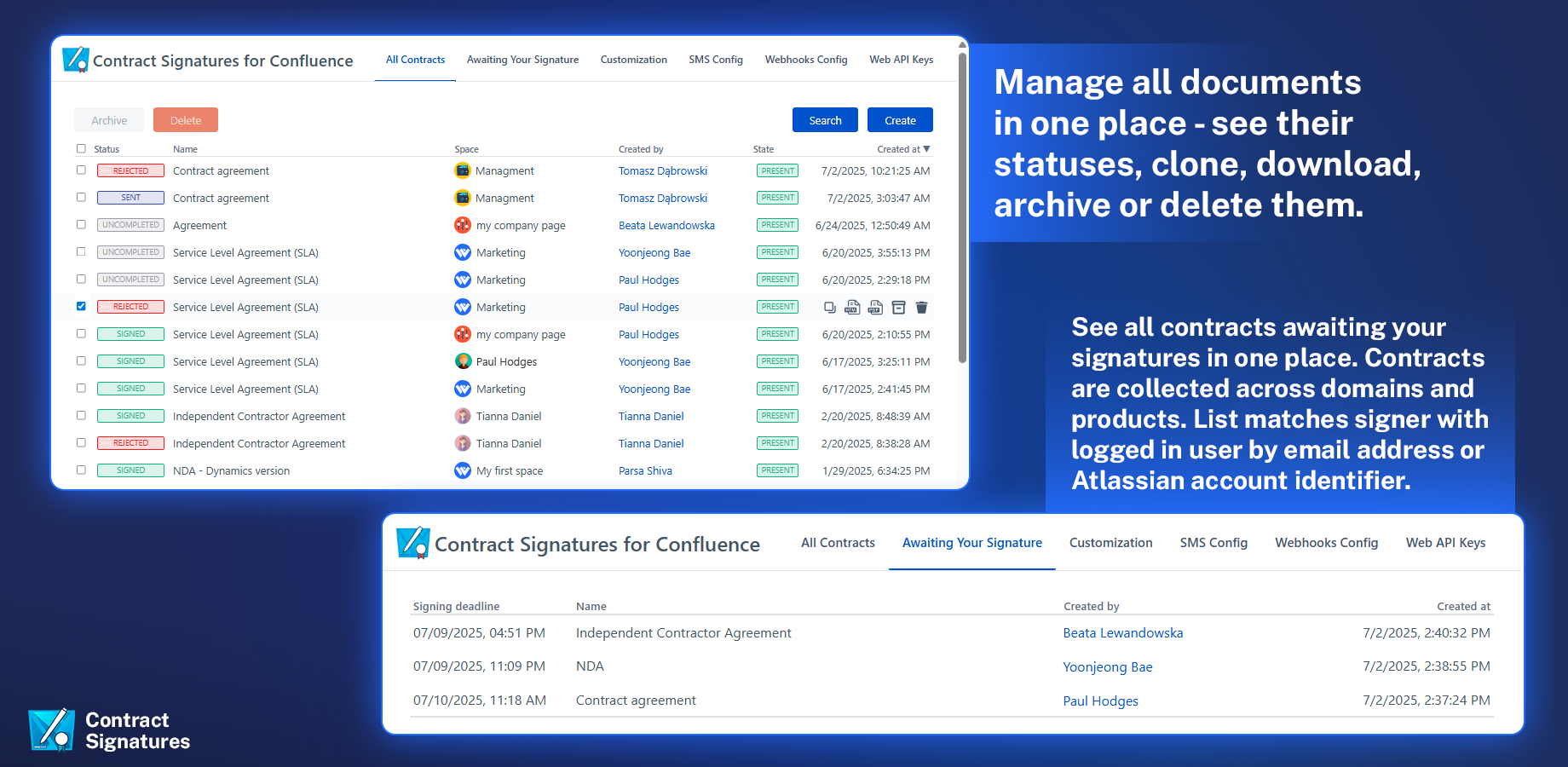Click 'NDA - Dynamics version' contract name
Viewport: 1568px width, 767px height.
[231, 470]
